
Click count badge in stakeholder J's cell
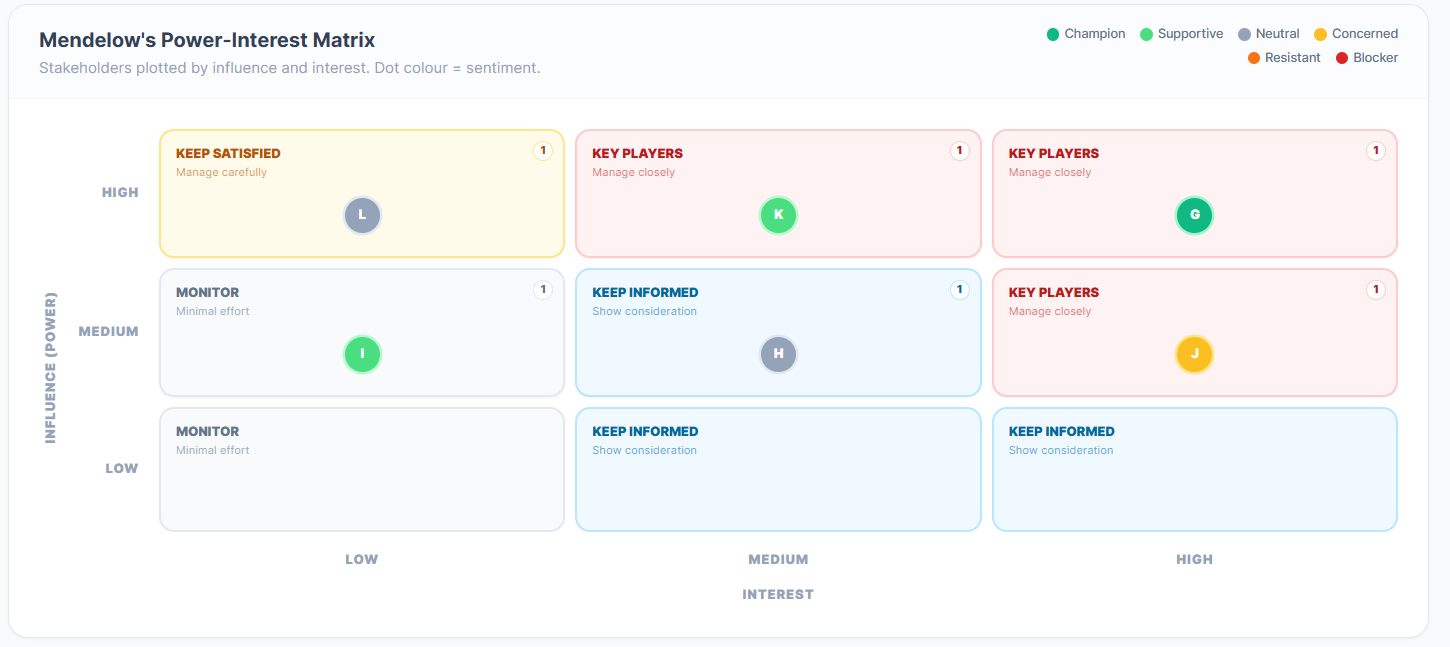(1376, 290)
